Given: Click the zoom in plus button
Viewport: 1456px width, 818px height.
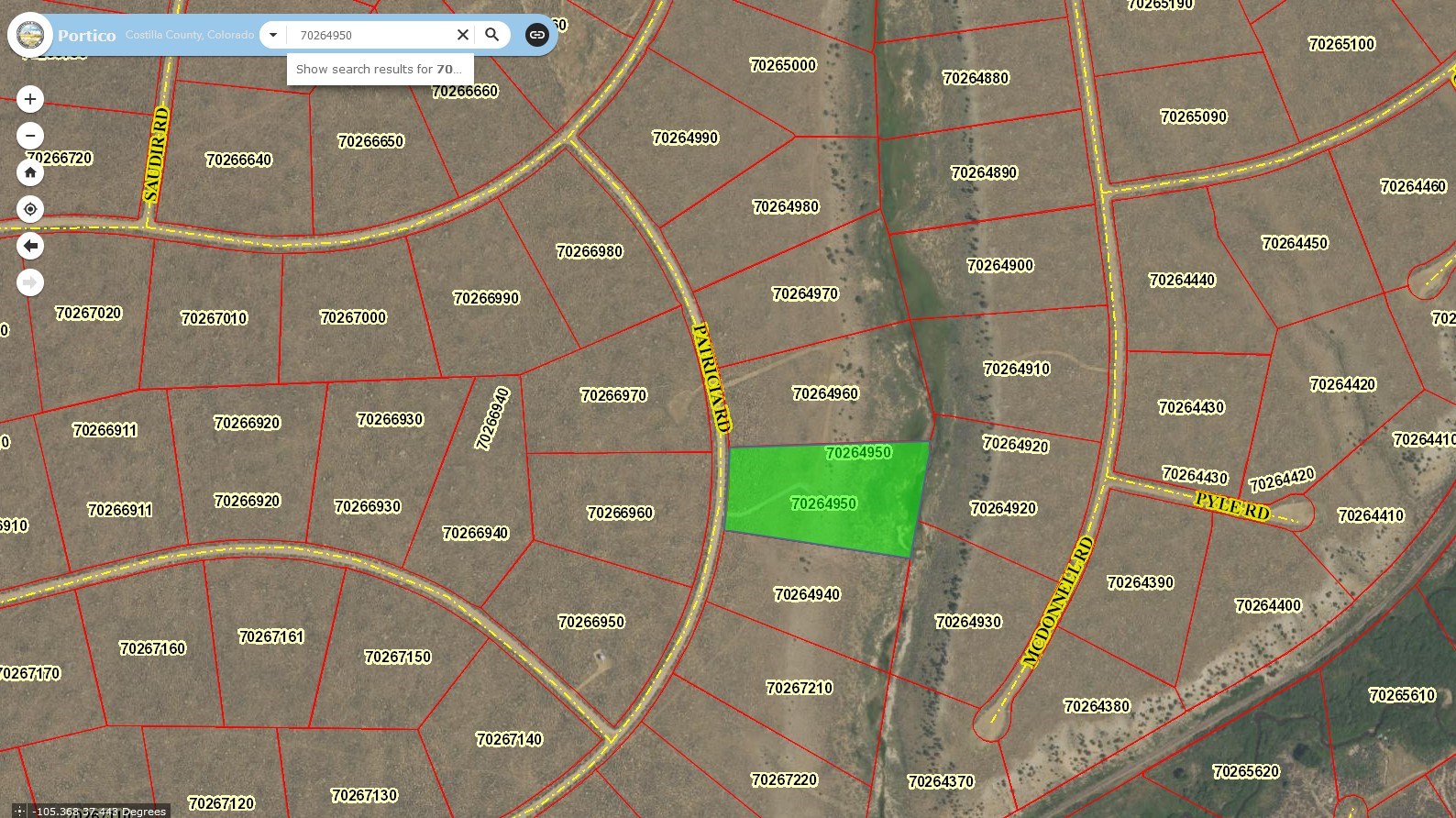Looking at the screenshot, I should pos(30,99).
